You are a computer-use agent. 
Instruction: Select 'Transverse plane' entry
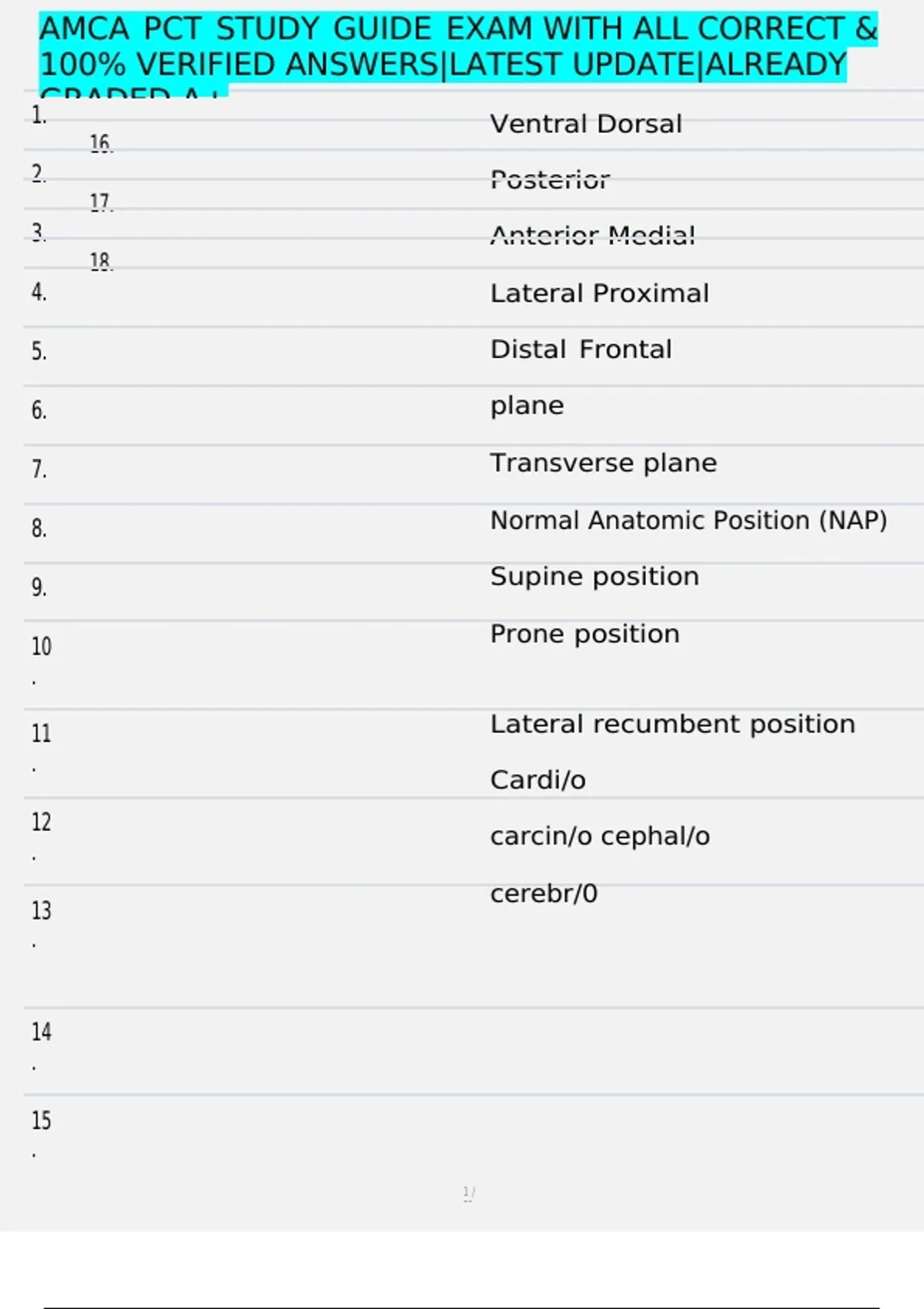click(x=604, y=463)
